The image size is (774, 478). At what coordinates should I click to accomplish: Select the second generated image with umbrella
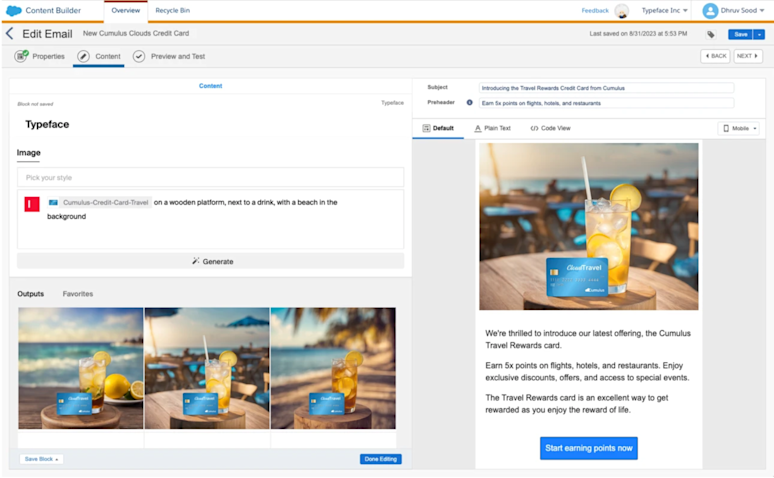pyautogui.click(x=207, y=368)
